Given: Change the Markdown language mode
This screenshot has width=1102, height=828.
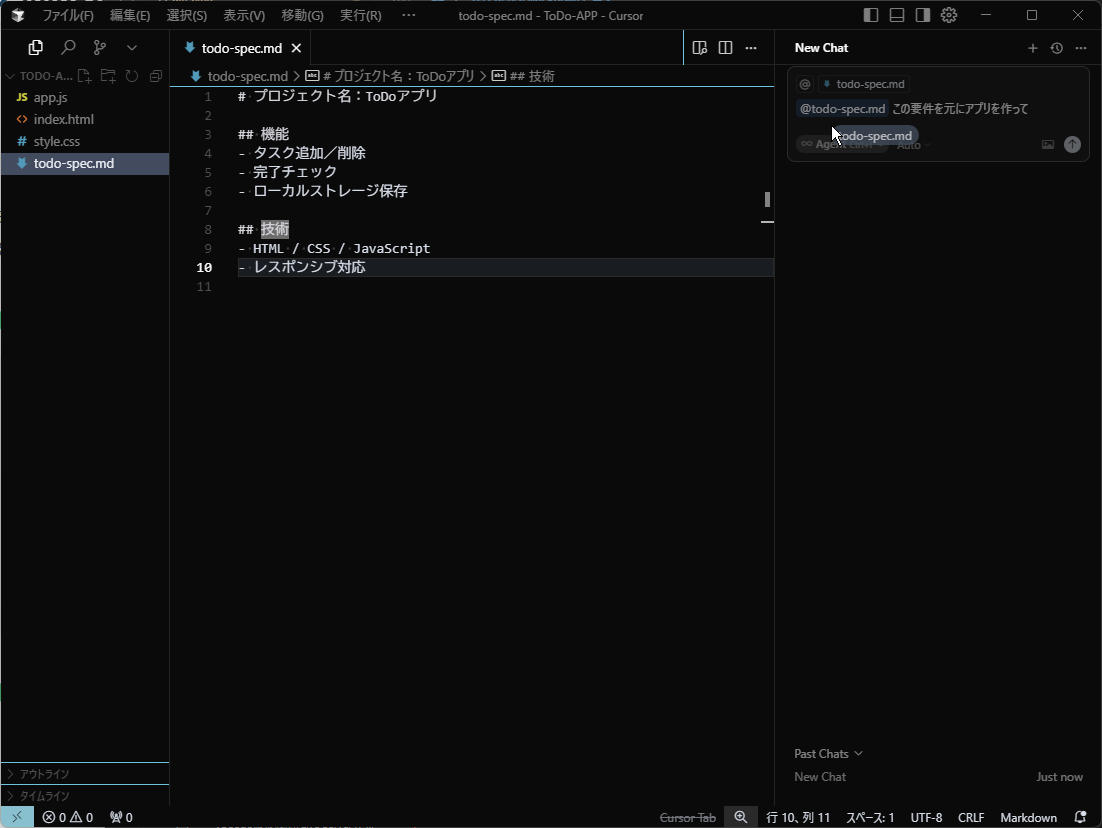Looking at the screenshot, I should (1028, 817).
